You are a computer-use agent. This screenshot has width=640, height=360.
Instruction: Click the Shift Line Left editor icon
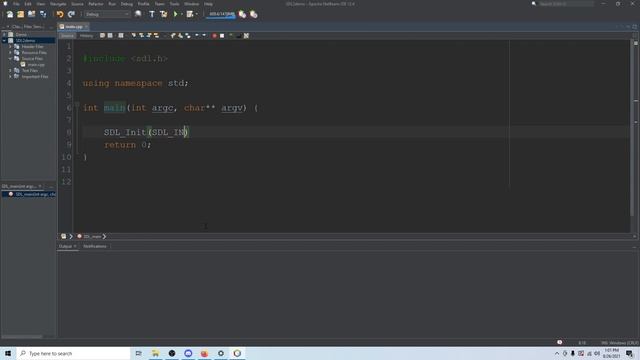tap(196, 36)
